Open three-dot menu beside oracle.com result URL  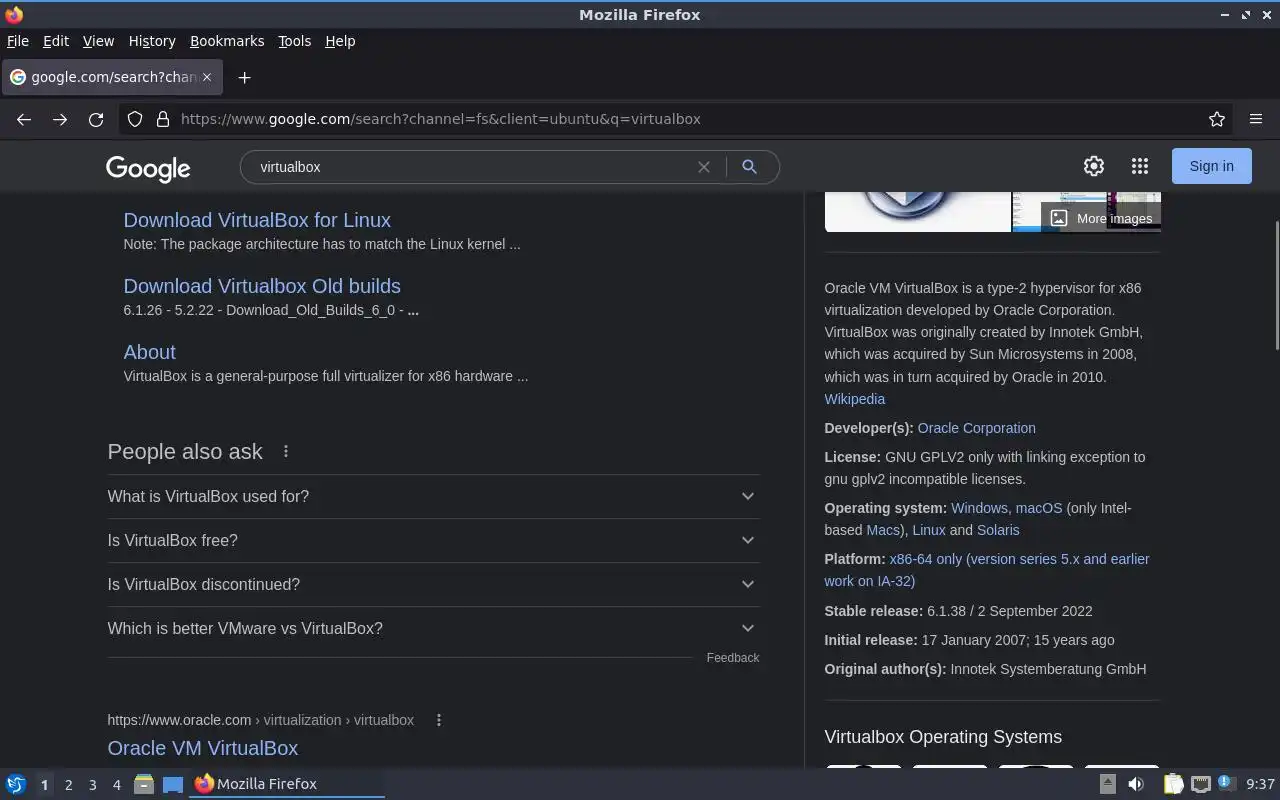tap(439, 720)
